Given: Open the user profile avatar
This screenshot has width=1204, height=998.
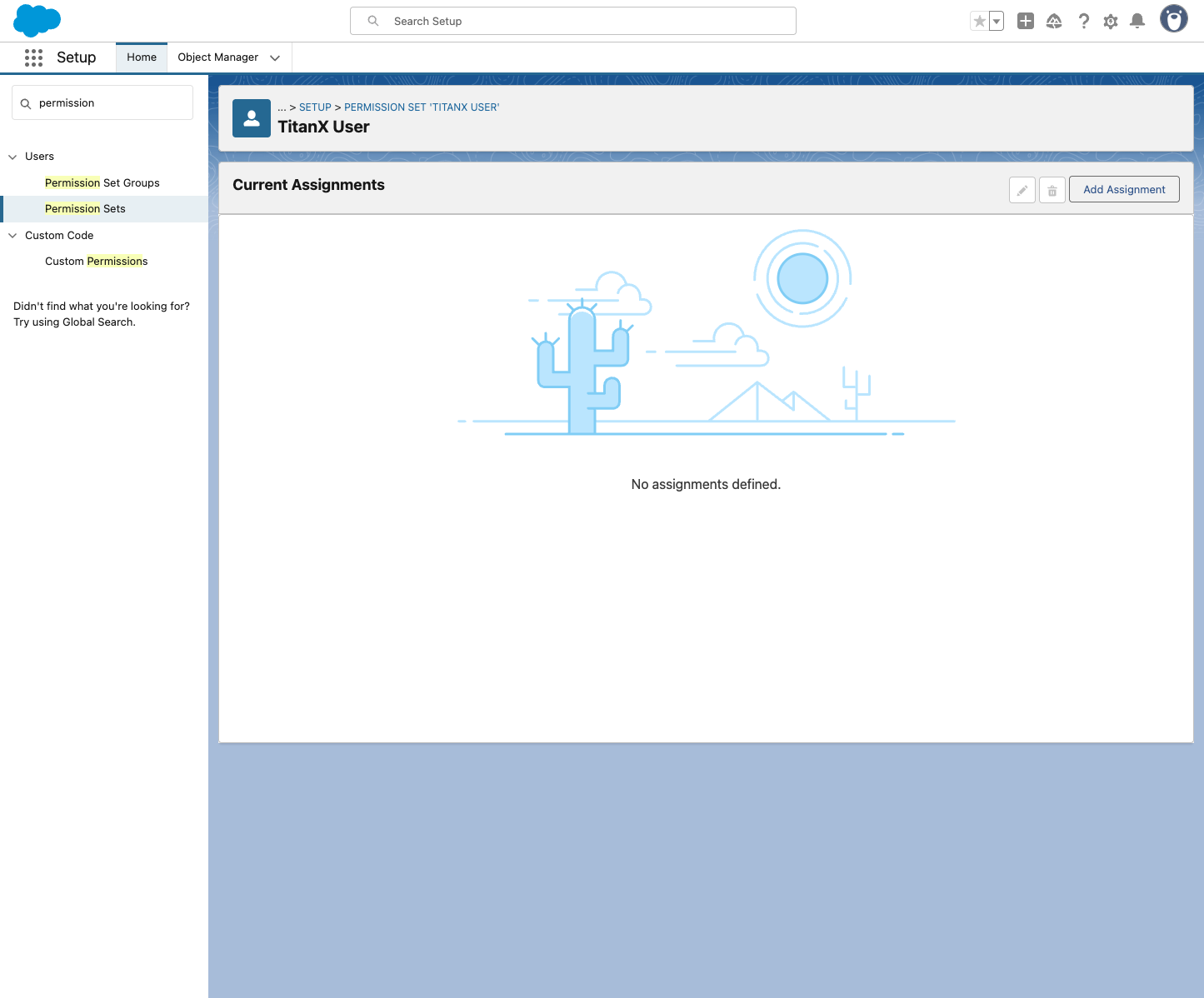Looking at the screenshot, I should click(1174, 19).
